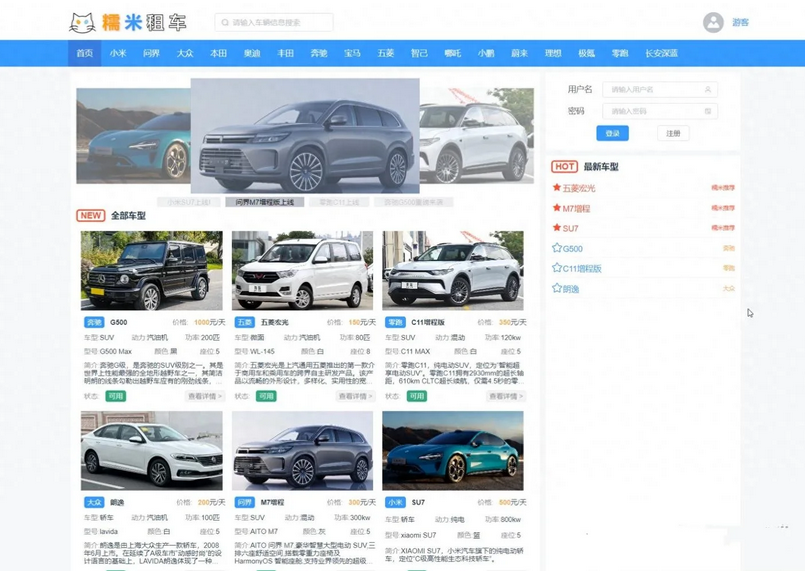Select 宝马 in the navigation bar
The height and width of the screenshot is (571, 805).
[352, 53]
